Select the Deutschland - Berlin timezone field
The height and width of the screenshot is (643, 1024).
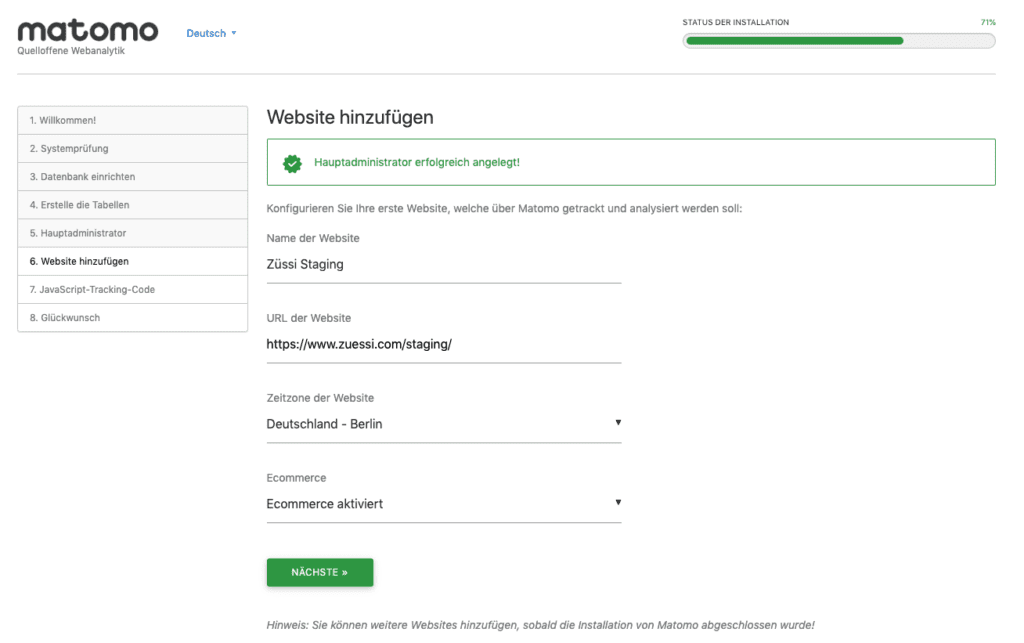(x=443, y=424)
